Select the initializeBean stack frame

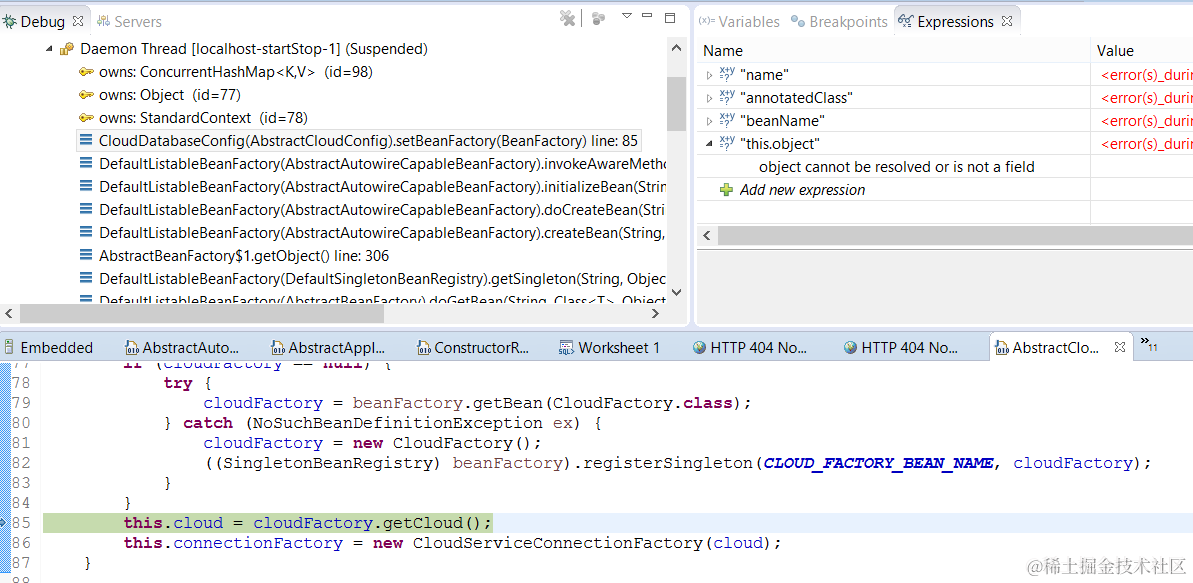[382, 187]
